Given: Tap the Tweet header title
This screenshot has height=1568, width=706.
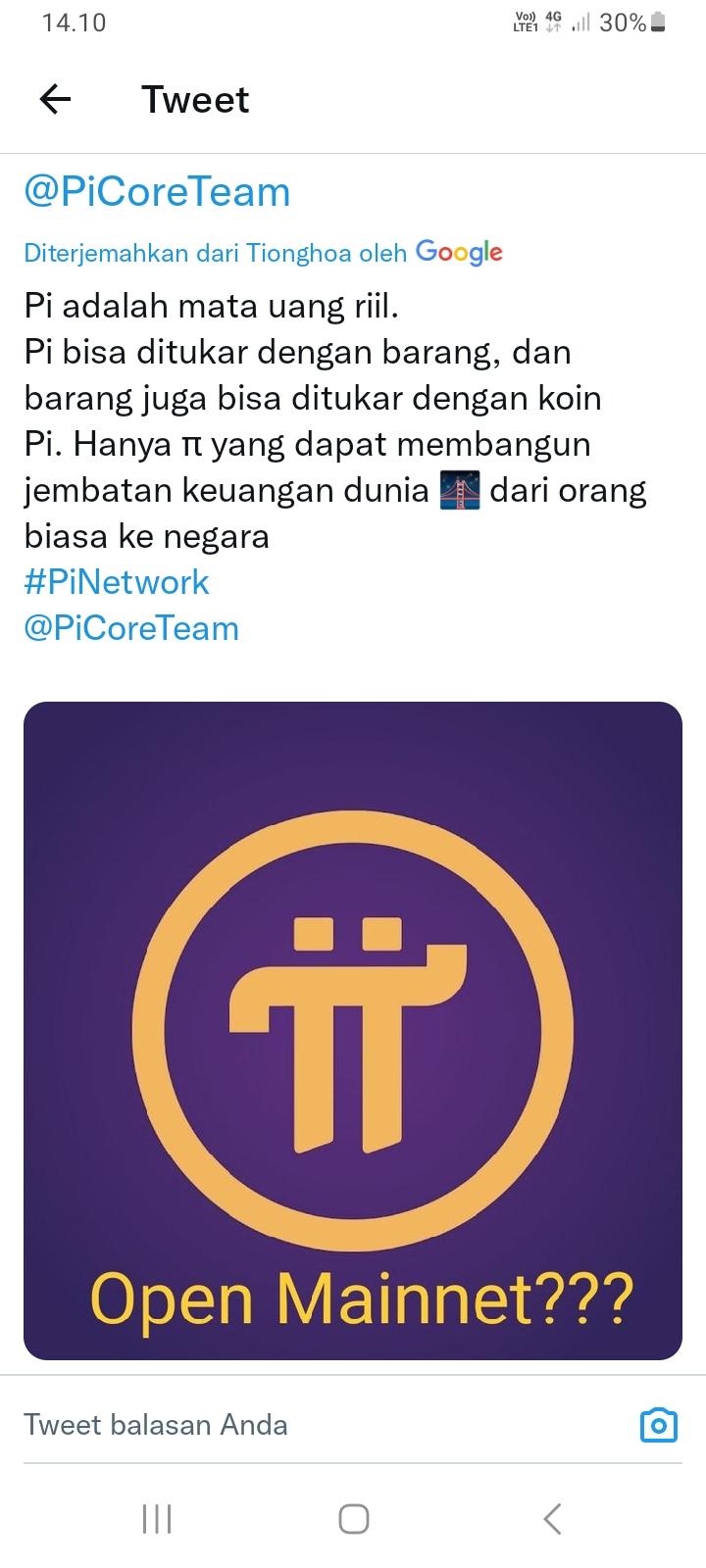Looking at the screenshot, I should coord(195,99).
